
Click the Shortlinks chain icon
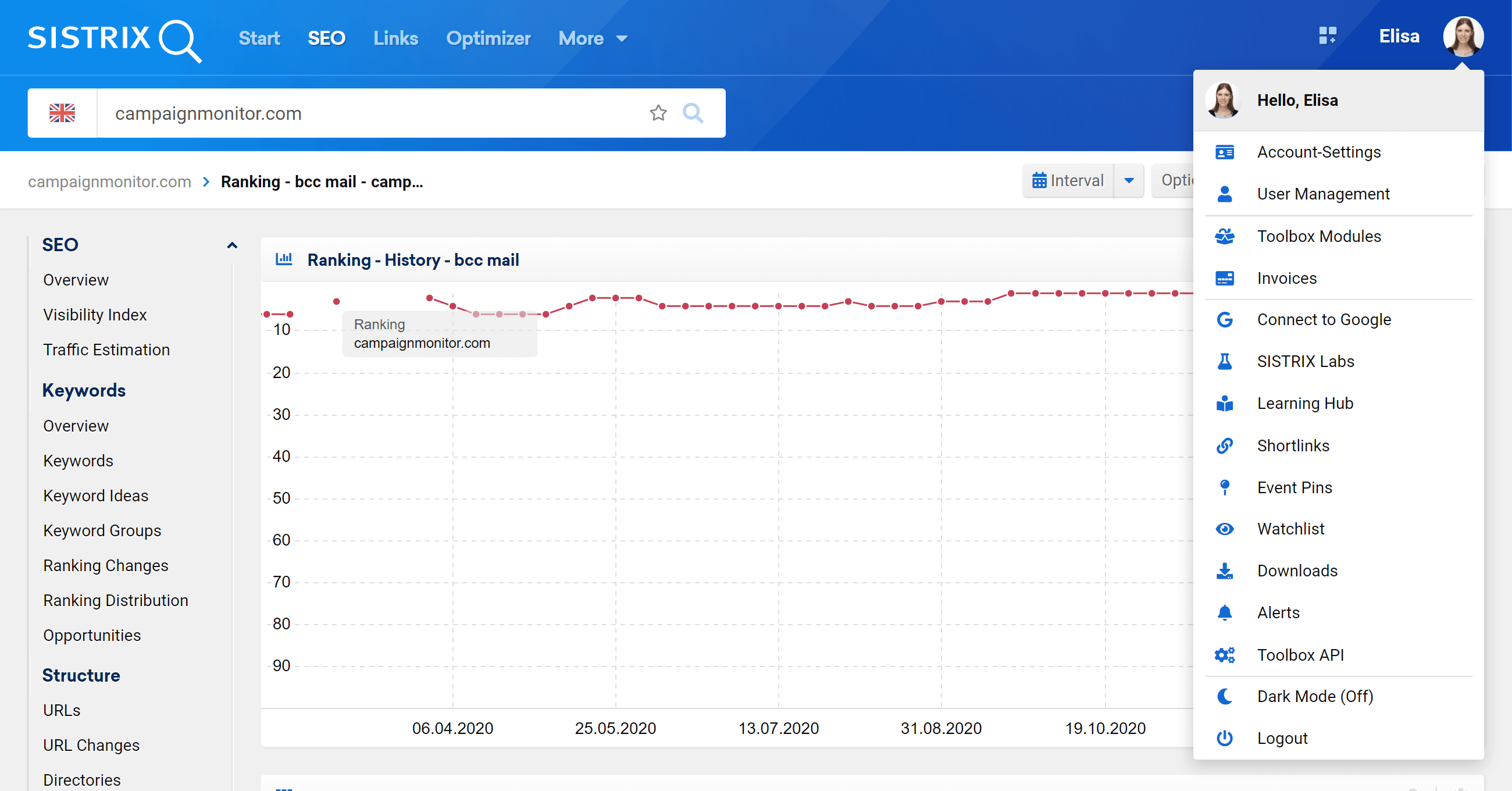1224,446
